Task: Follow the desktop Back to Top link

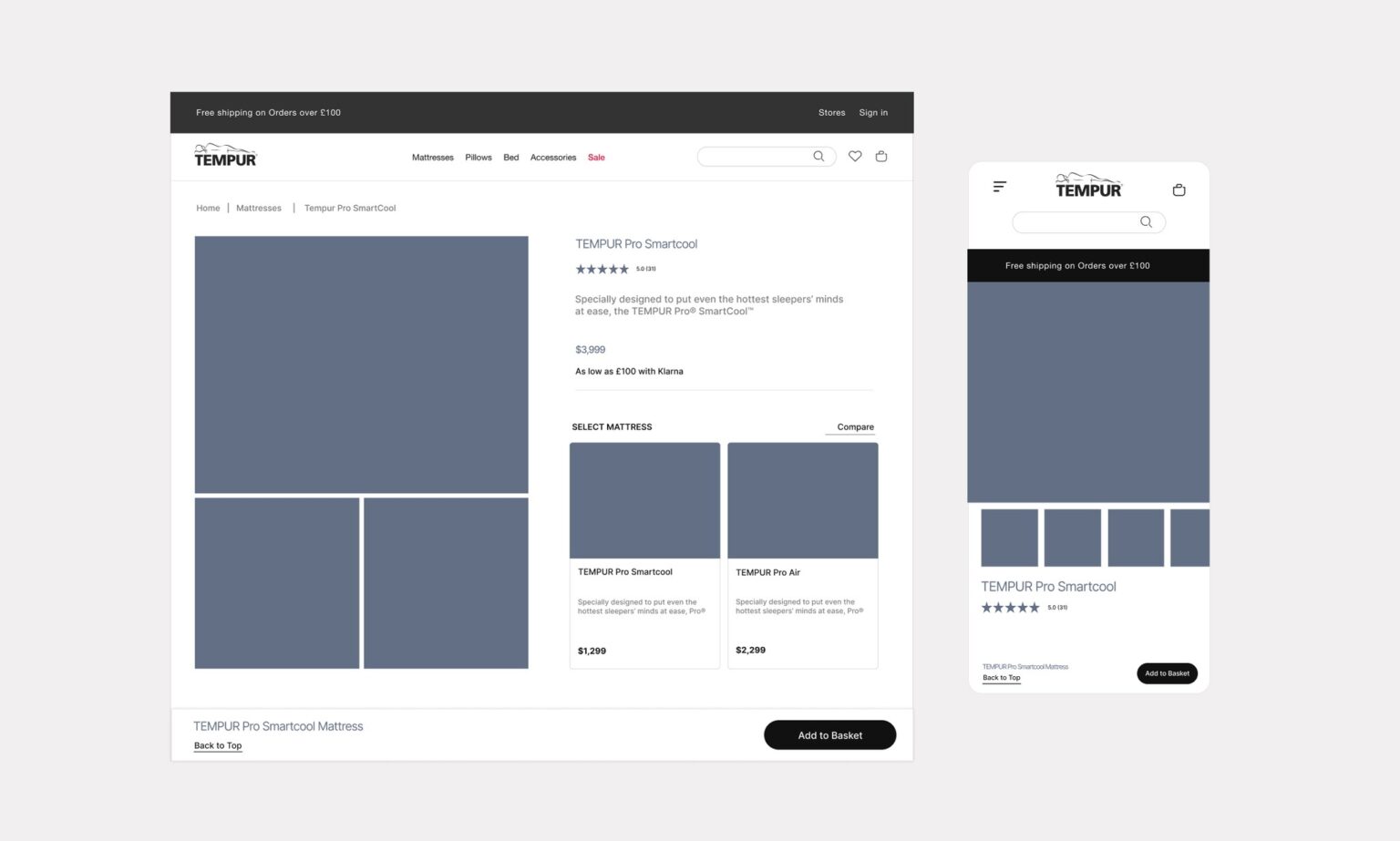Action: pos(218,746)
